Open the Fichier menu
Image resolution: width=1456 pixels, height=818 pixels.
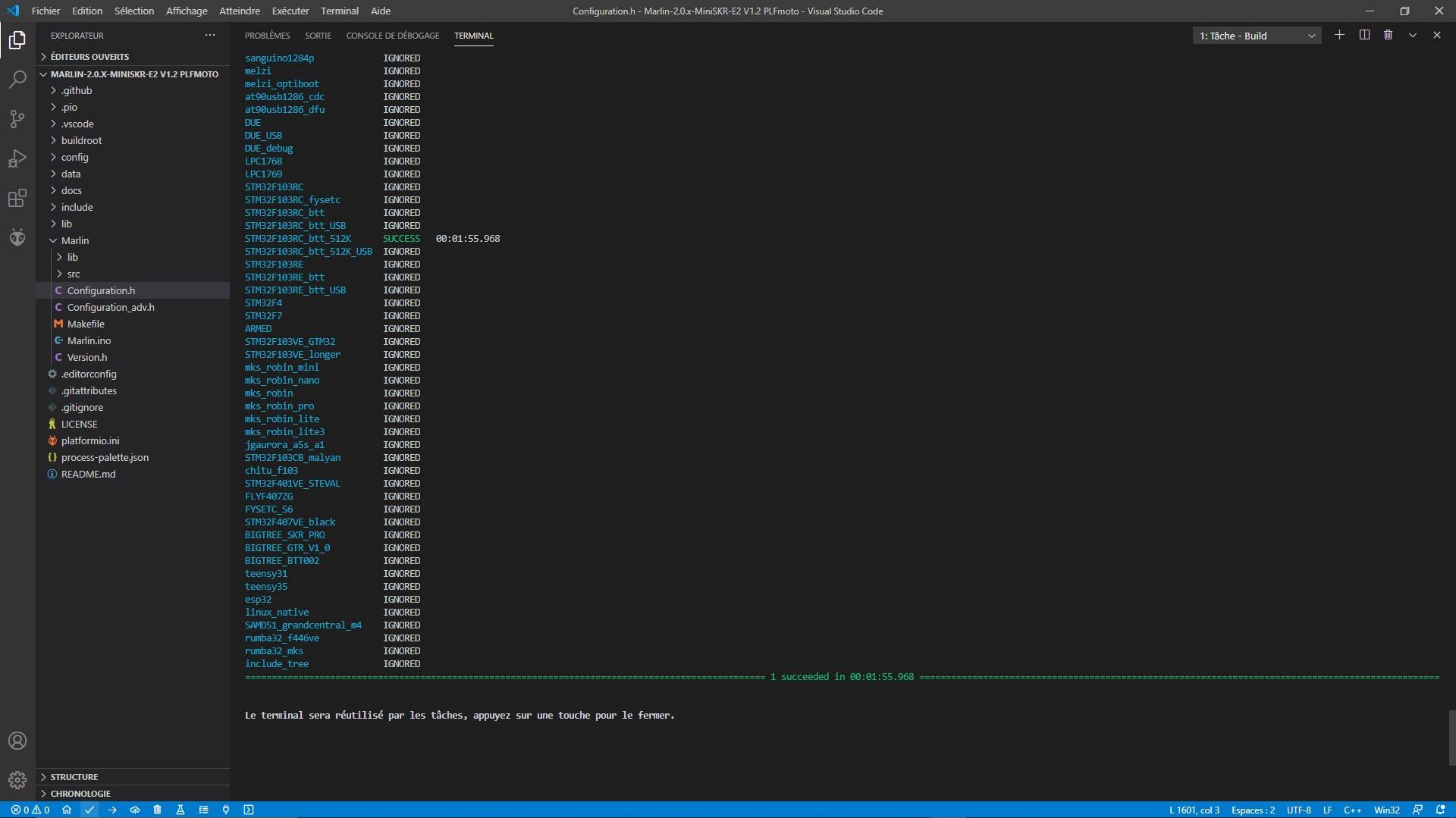(45, 11)
